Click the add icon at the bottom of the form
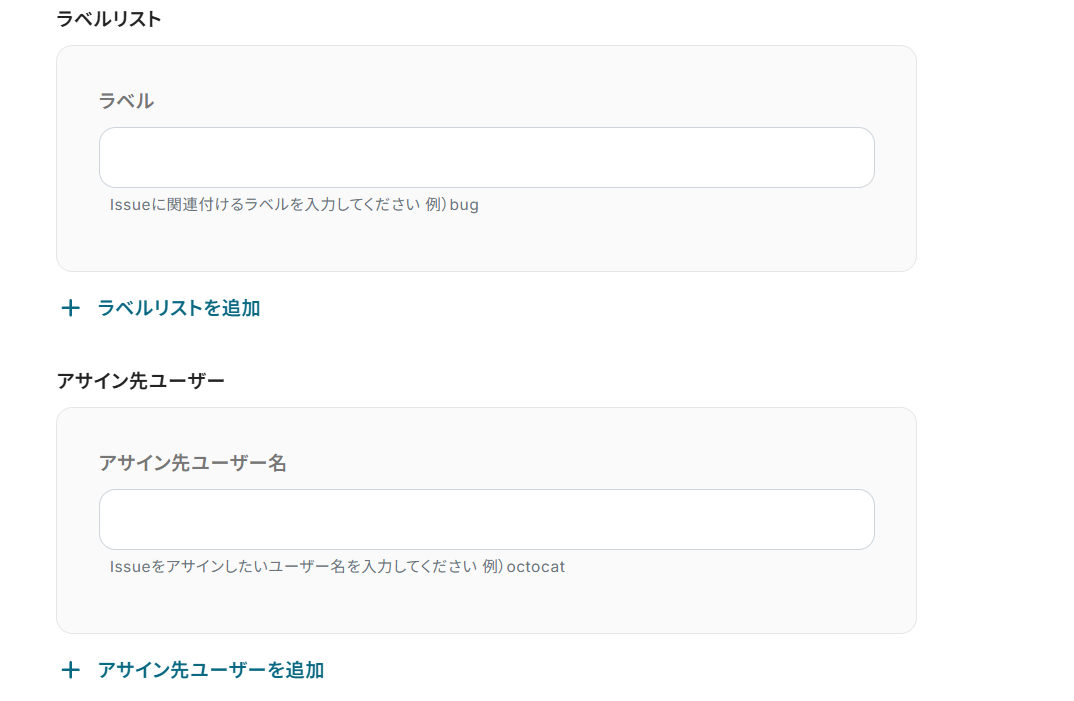Screen dimensions: 1074x701 [70, 670]
